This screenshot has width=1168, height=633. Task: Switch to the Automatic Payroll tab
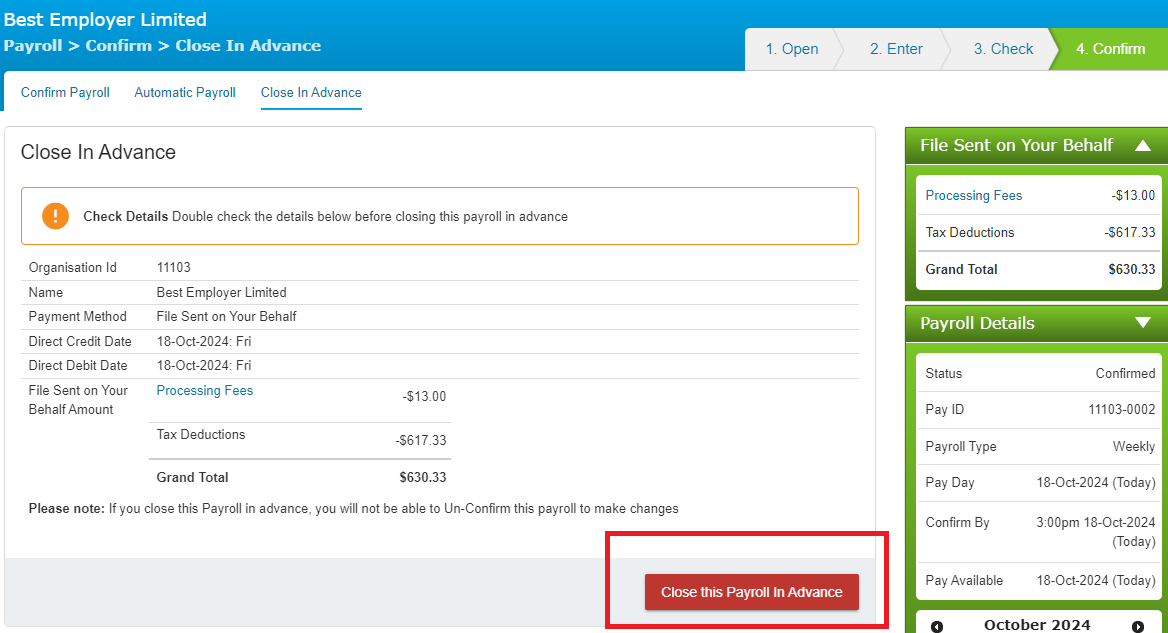tap(185, 92)
